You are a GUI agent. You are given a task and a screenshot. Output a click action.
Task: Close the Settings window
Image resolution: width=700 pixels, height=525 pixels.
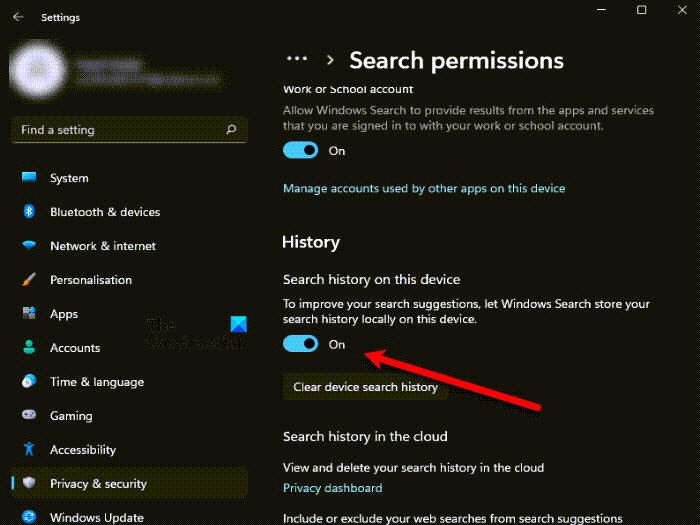coord(682,9)
